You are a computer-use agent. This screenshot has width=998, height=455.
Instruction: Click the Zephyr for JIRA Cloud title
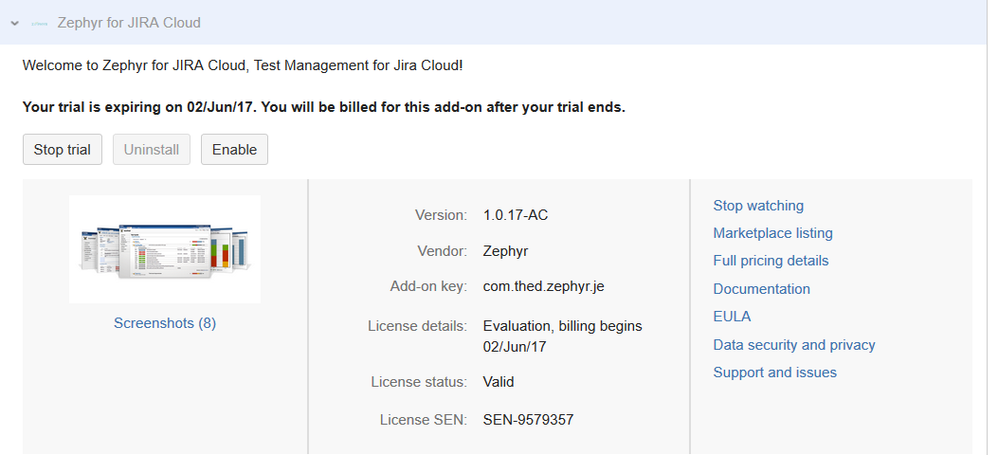pos(127,22)
